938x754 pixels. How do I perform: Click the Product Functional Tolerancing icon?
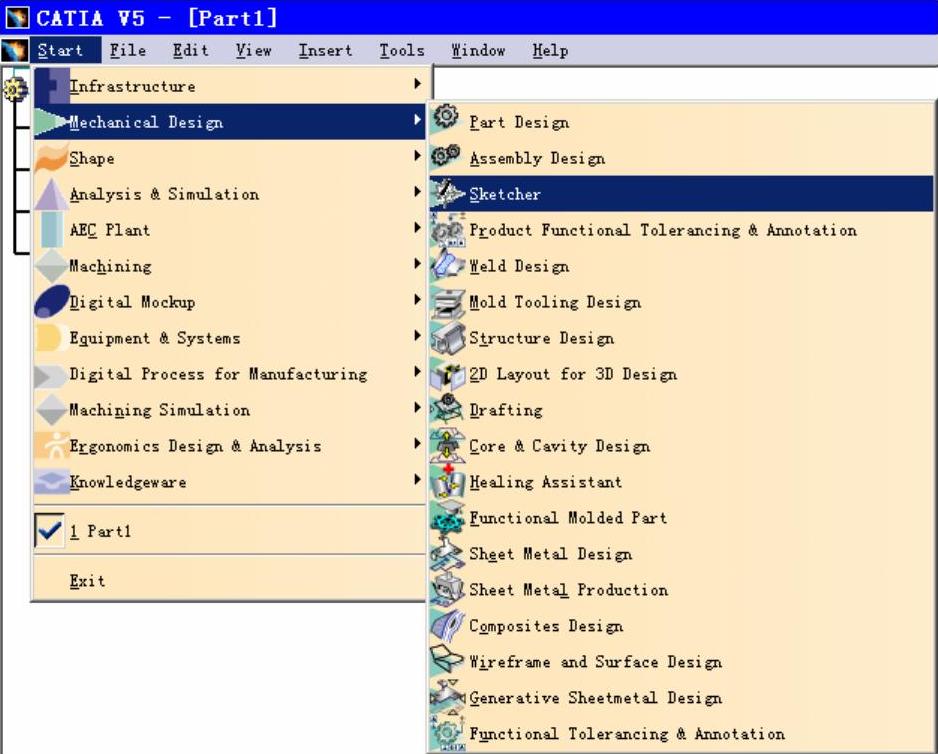point(447,230)
